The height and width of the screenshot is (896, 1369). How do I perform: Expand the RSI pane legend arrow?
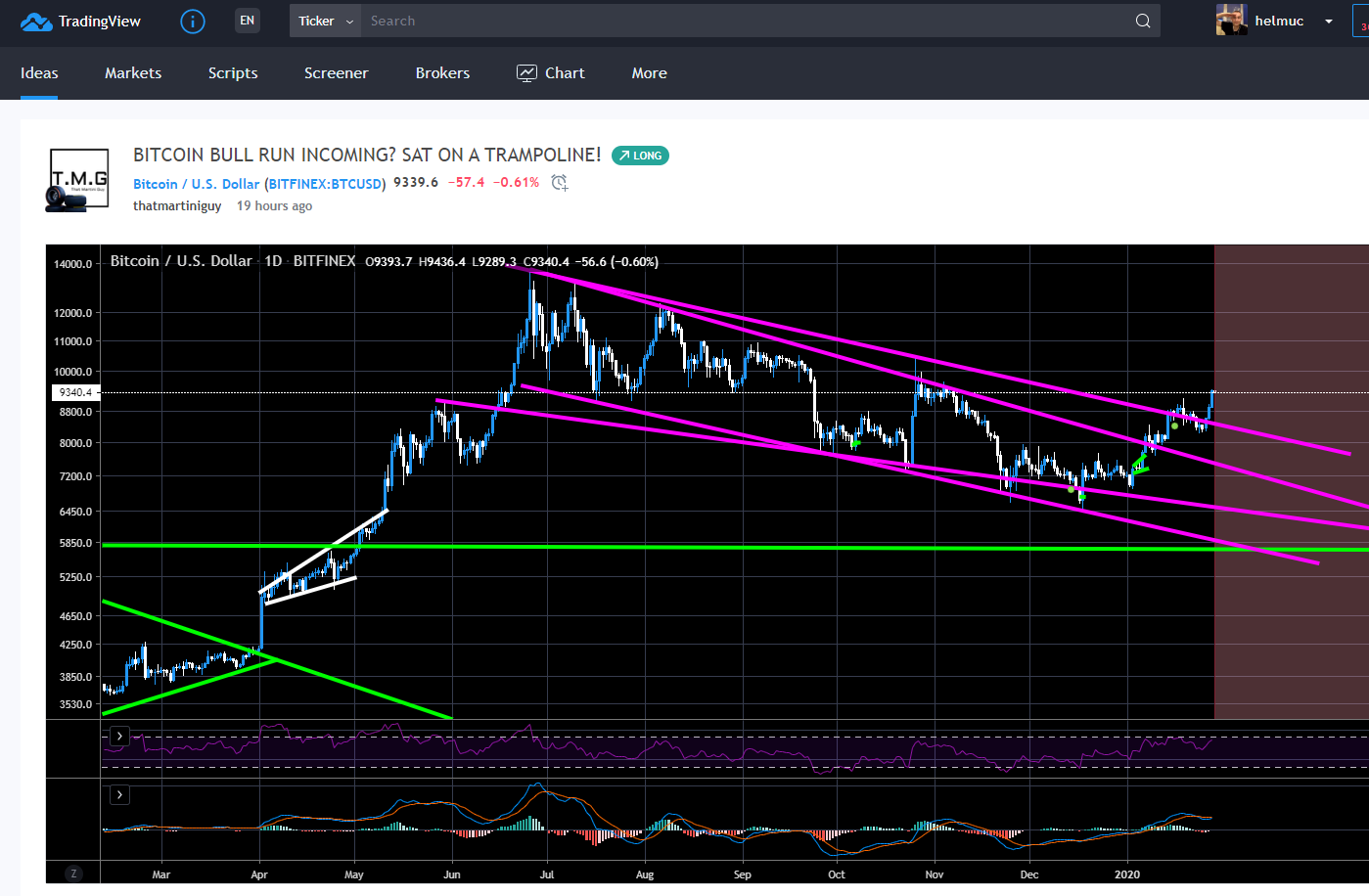pos(119,736)
